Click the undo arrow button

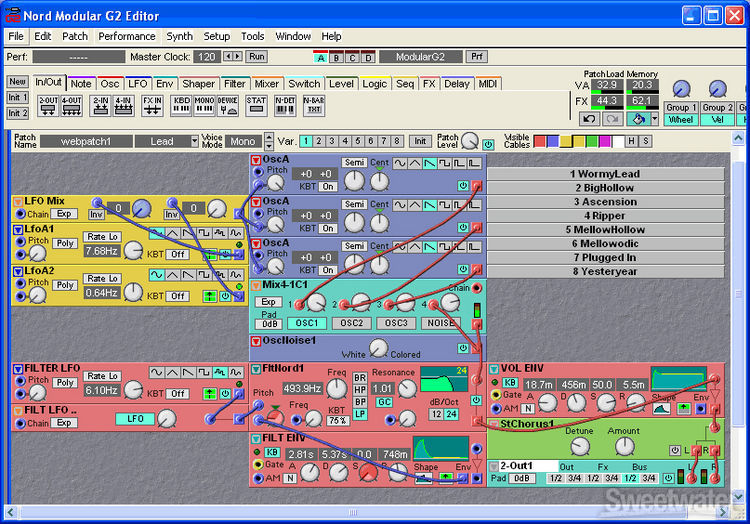coord(589,119)
